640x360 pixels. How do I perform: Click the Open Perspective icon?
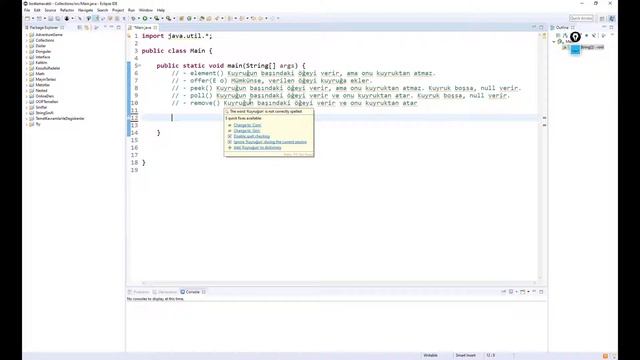[602, 18]
